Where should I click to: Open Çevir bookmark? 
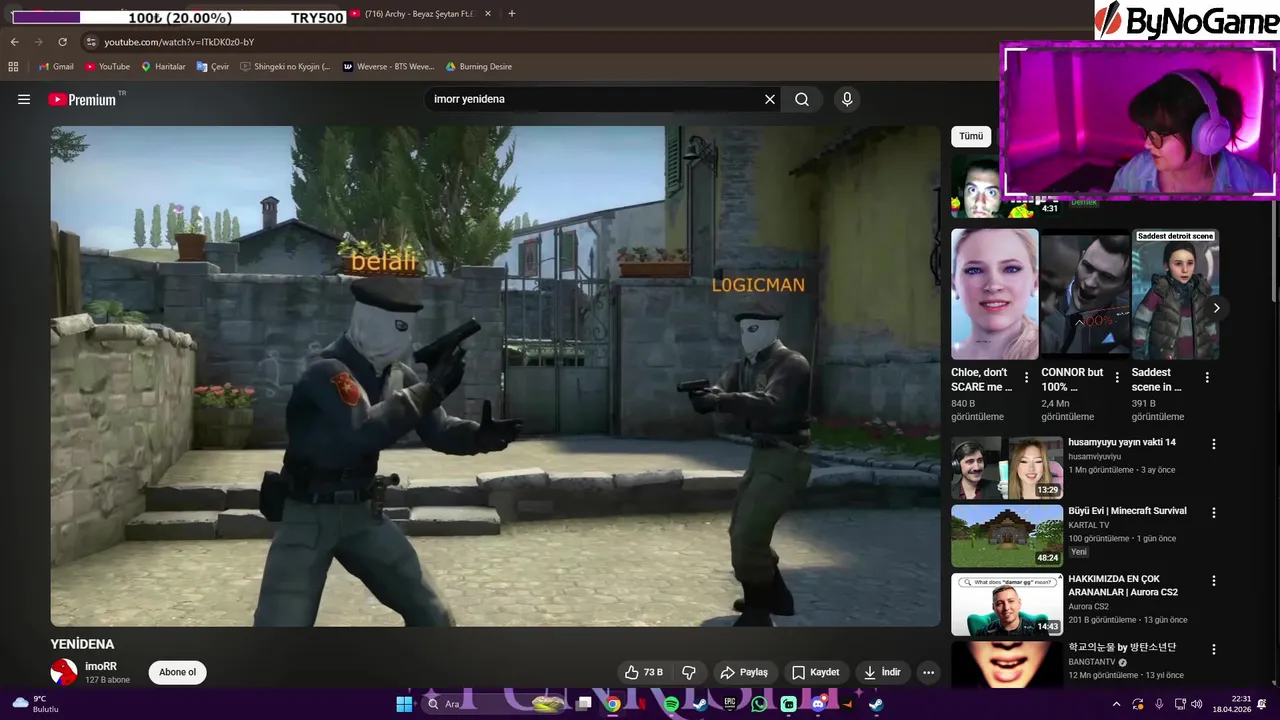(x=213, y=66)
